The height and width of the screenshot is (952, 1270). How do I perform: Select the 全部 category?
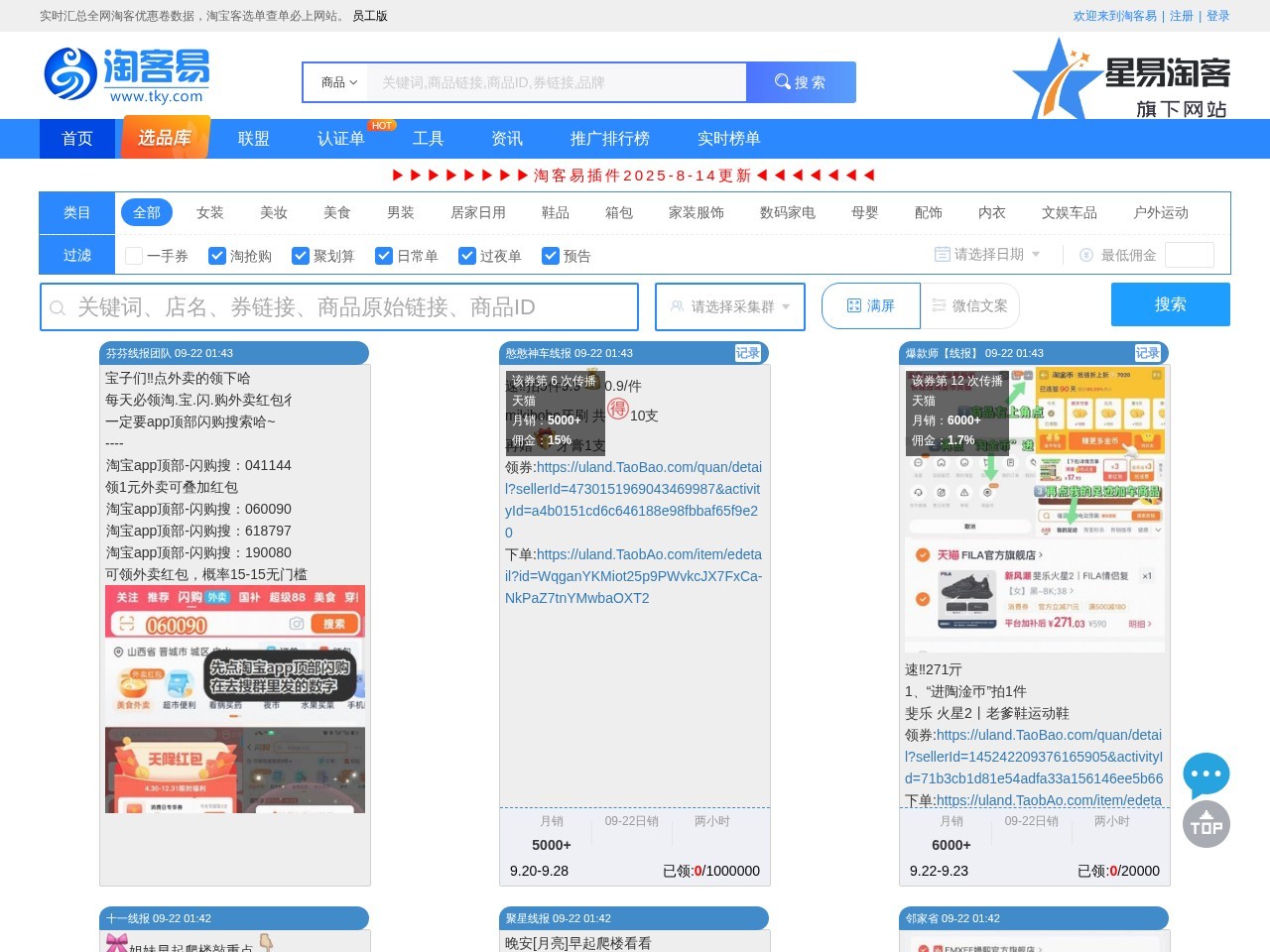147,212
